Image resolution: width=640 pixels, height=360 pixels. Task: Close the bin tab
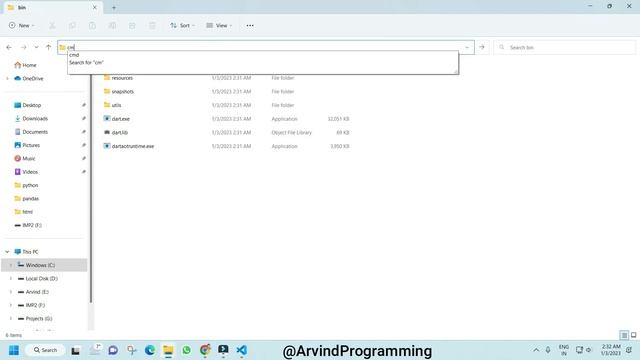95,7
